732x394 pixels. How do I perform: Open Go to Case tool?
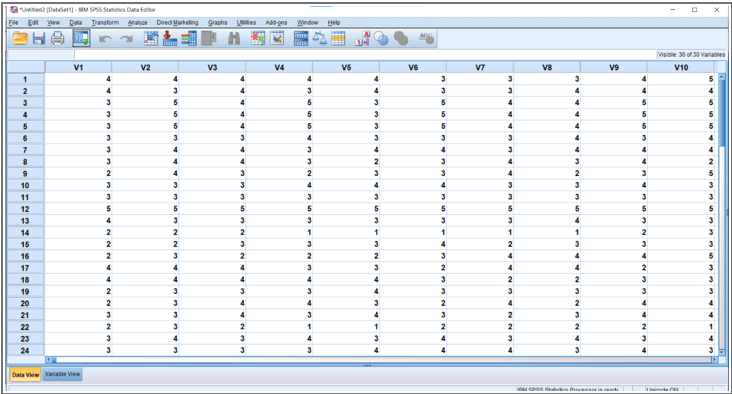coord(151,38)
